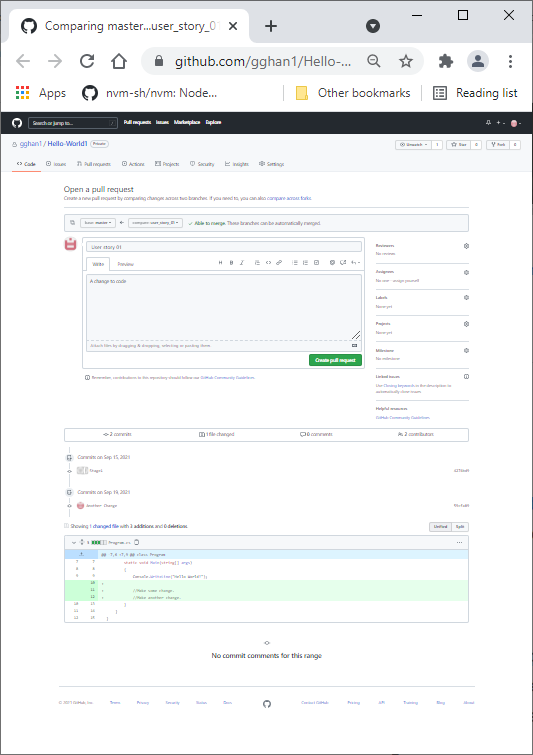The height and width of the screenshot is (755, 533).
Task: Open the Other bookmarks folder
Action: coord(353,93)
